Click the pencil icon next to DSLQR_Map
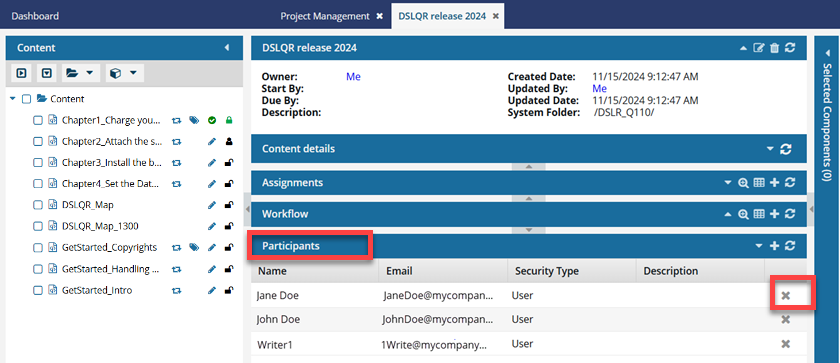Screen dimensions: 840x363 [212, 205]
